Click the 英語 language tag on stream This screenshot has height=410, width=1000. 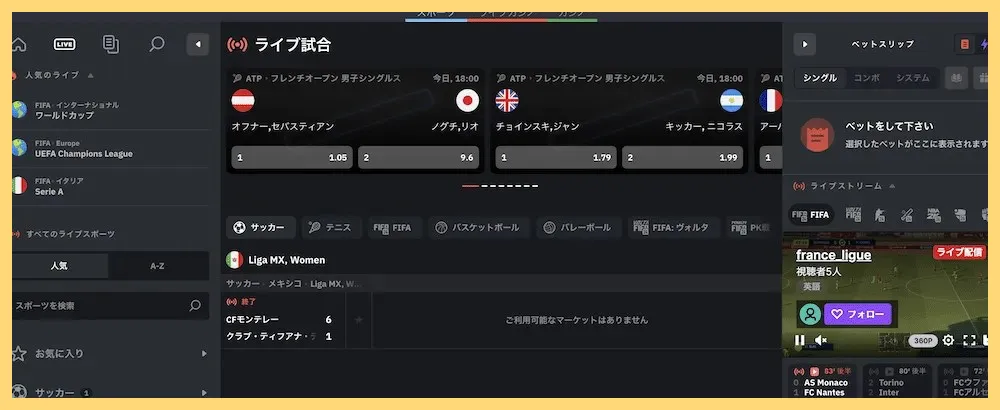812,287
